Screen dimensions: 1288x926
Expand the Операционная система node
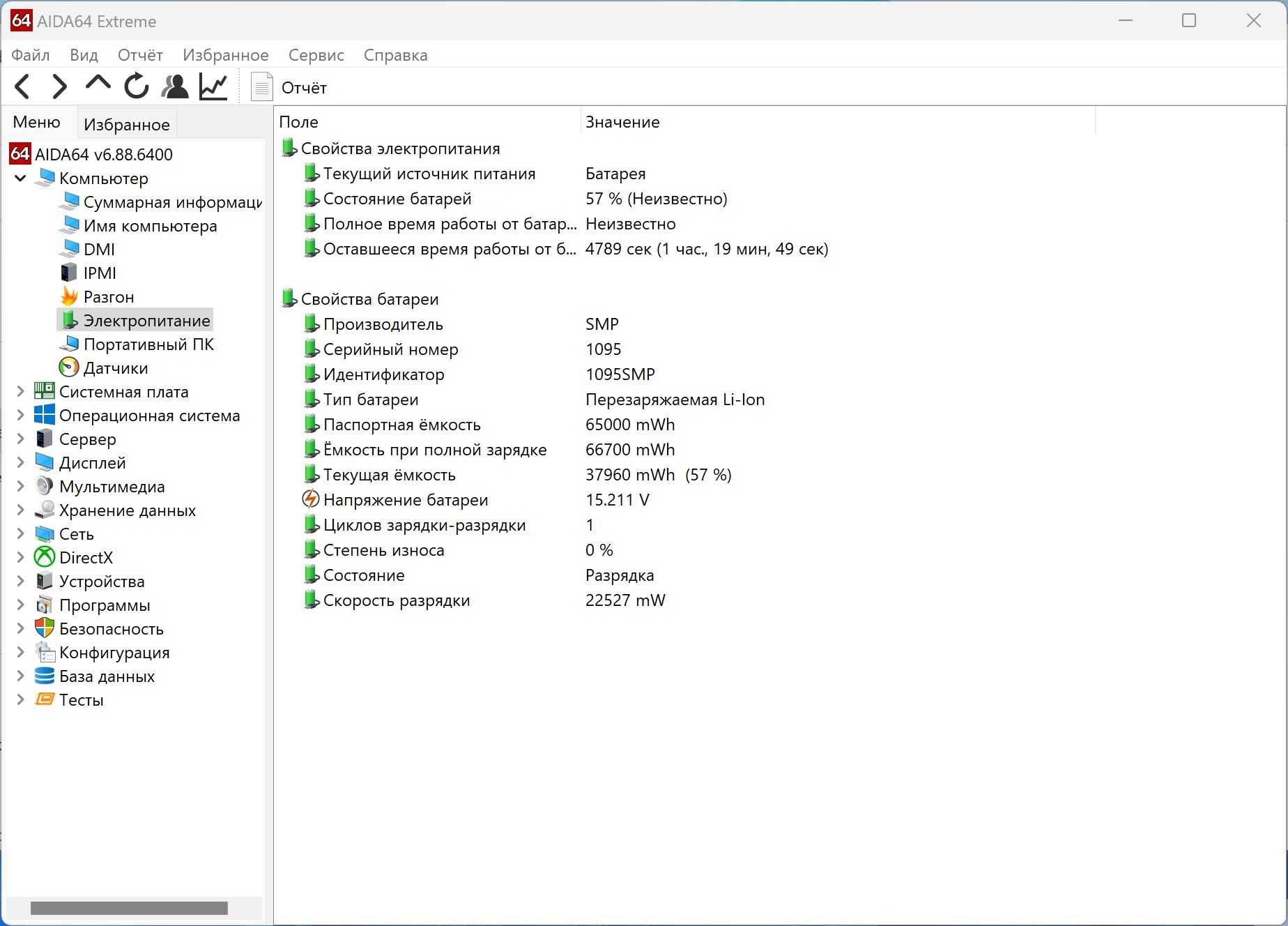click(x=20, y=415)
